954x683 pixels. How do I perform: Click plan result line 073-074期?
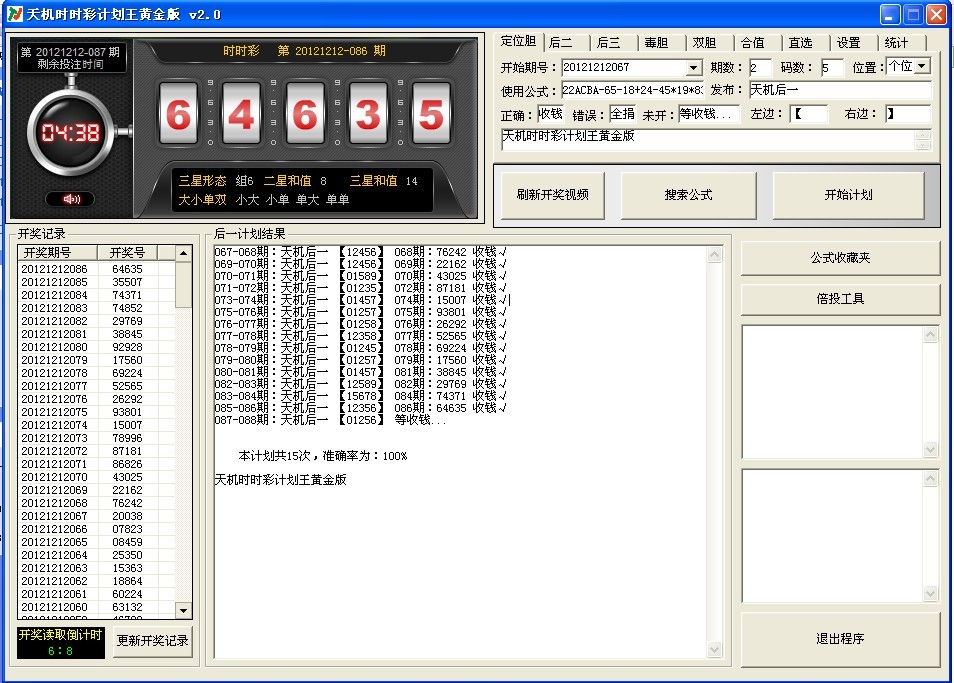(360, 300)
